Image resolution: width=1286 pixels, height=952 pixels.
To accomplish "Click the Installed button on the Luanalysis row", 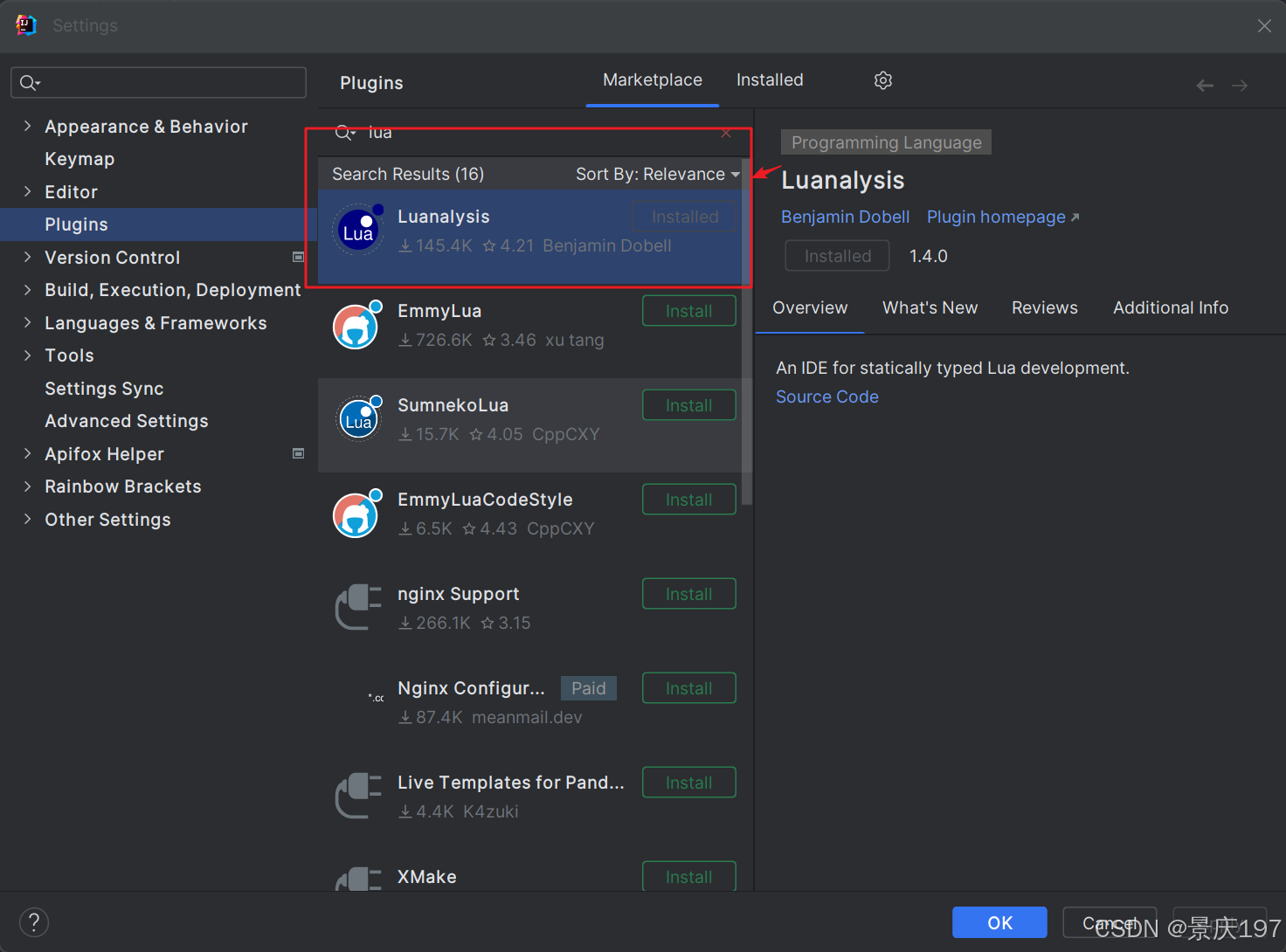I will [685, 217].
